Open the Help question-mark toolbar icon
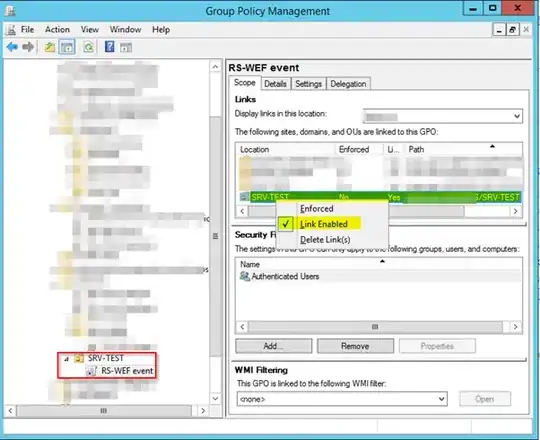Viewport: 540px width, 440px height. tap(110, 46)
